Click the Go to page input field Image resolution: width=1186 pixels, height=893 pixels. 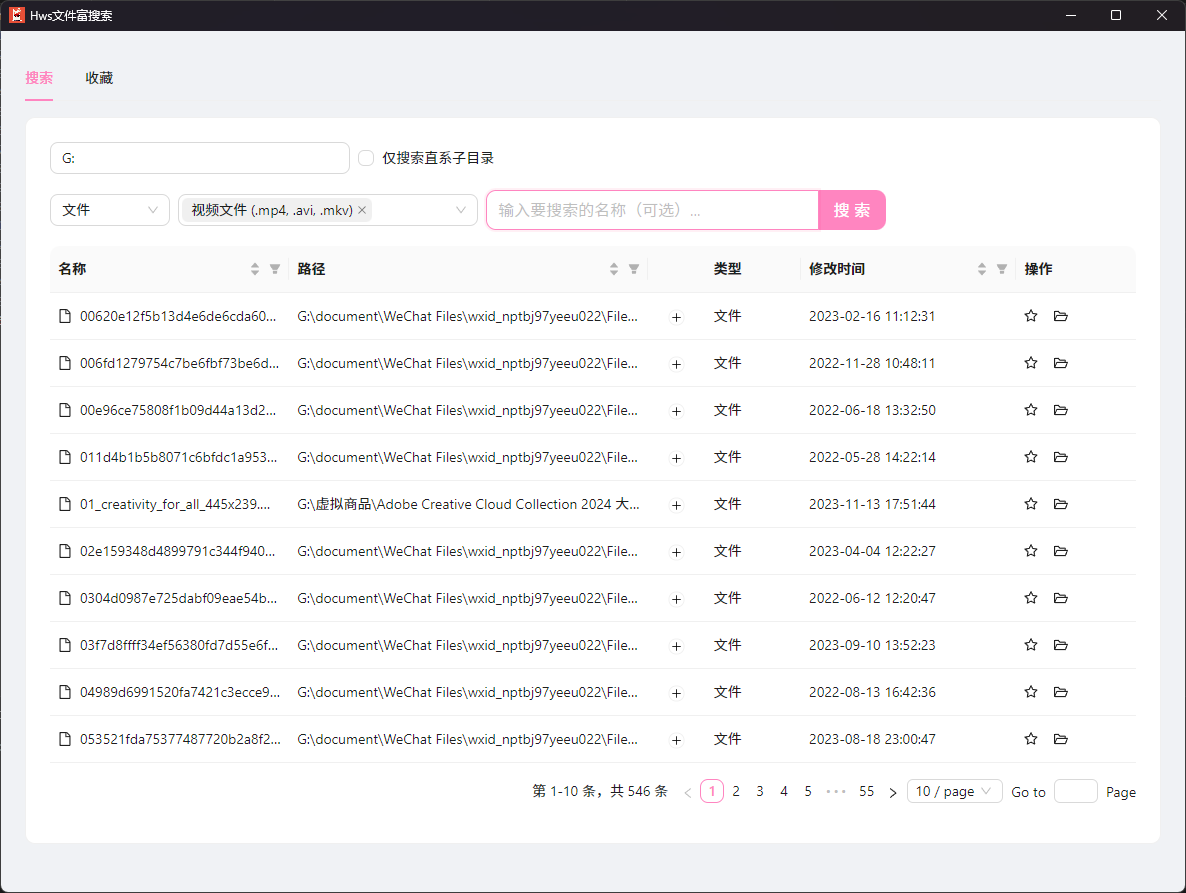point(1076,791)
